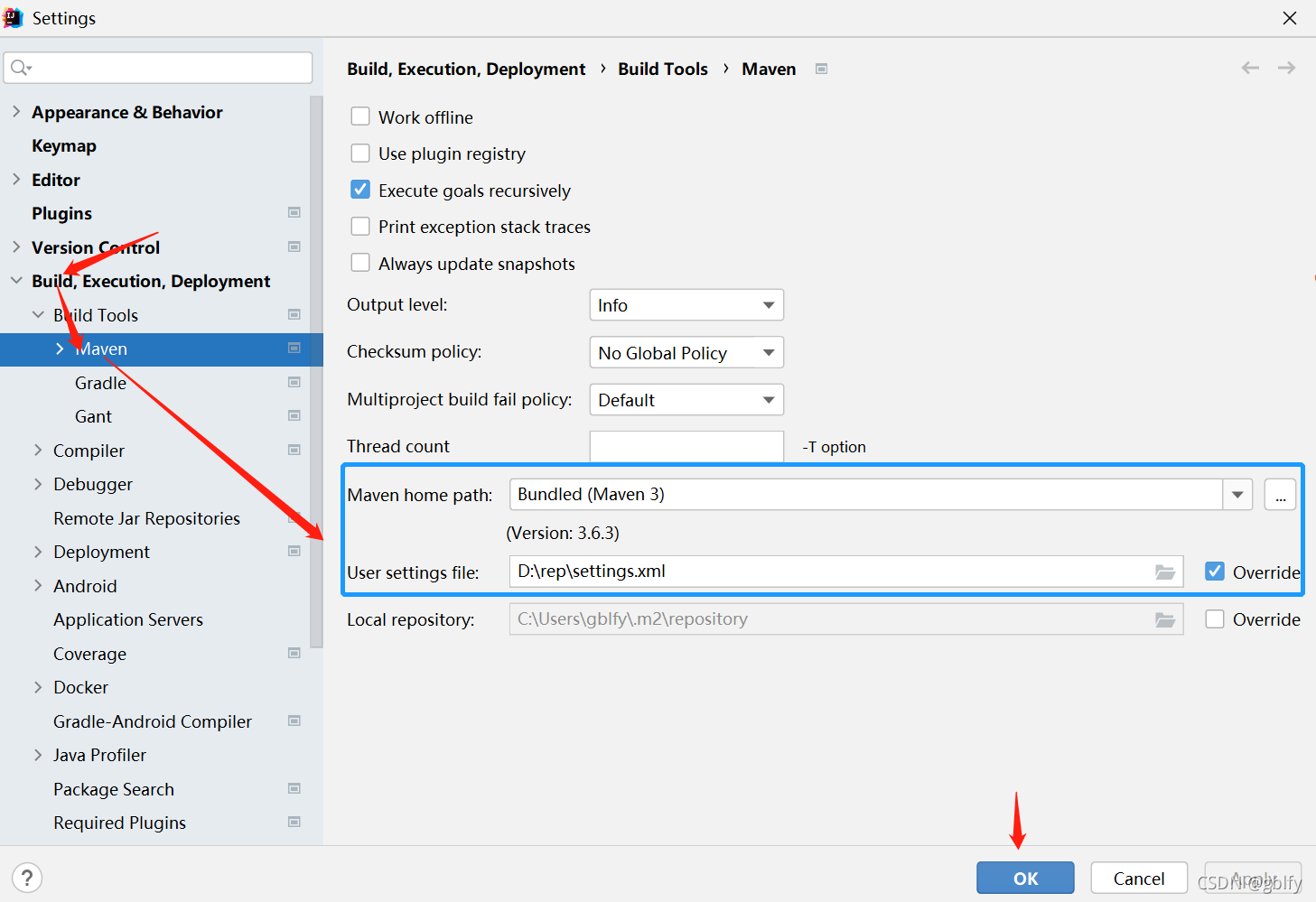Screen dimensions: 1316x902
Task: Collapse Build, Execution, Deployment section
Action: pos(16,281)
